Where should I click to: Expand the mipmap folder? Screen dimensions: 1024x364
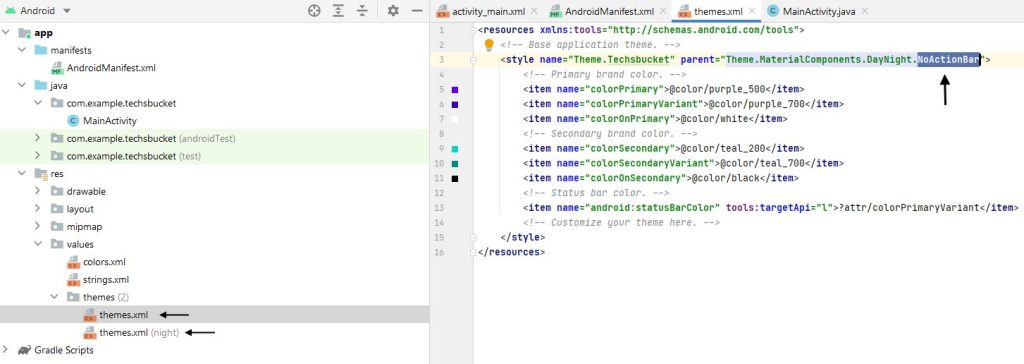[x=38, y=227]
